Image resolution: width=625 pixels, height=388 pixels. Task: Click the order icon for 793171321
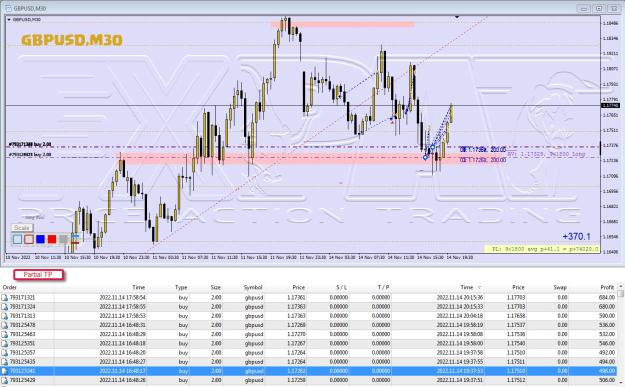click(x=5, y=297)
